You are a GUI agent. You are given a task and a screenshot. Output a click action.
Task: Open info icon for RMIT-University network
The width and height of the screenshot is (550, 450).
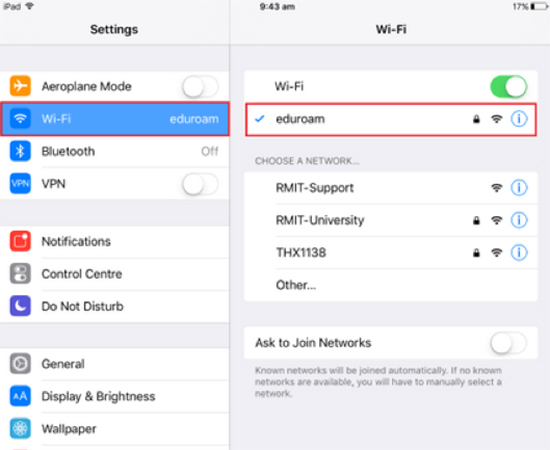coord(519,220)
